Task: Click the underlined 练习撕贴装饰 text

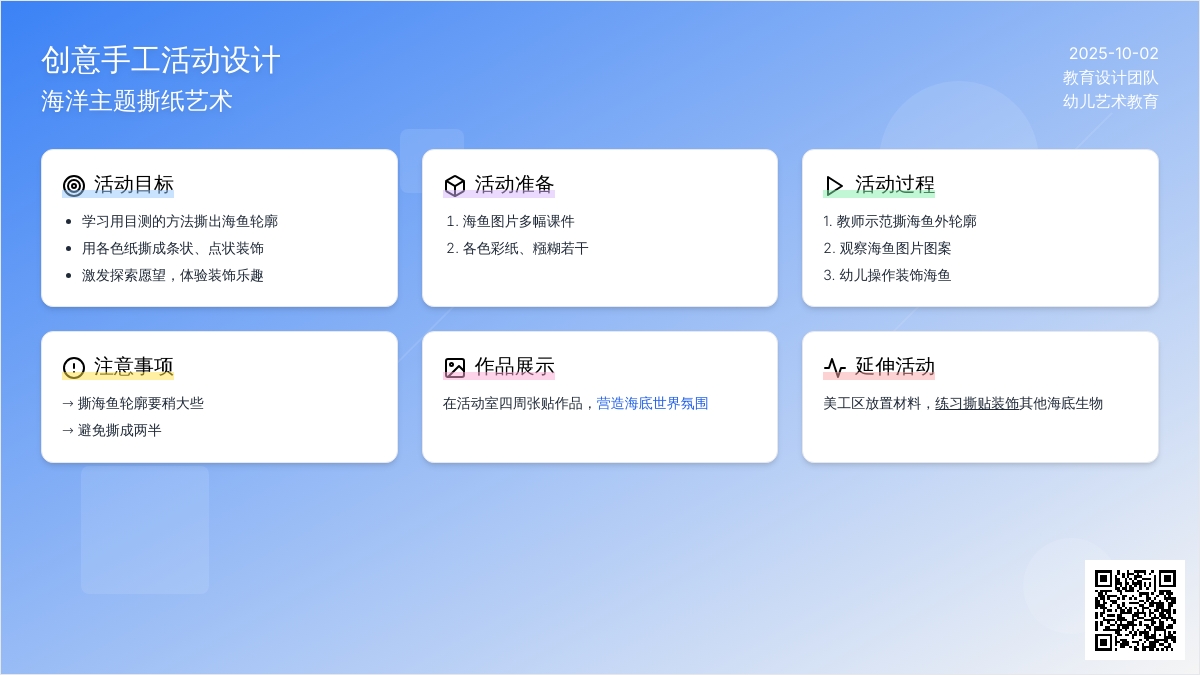Action: point(976,403)
